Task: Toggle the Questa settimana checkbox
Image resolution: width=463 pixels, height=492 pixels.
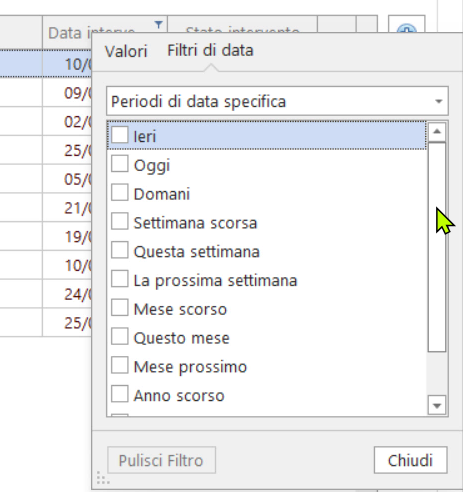Action: click(x=119, y=250)
